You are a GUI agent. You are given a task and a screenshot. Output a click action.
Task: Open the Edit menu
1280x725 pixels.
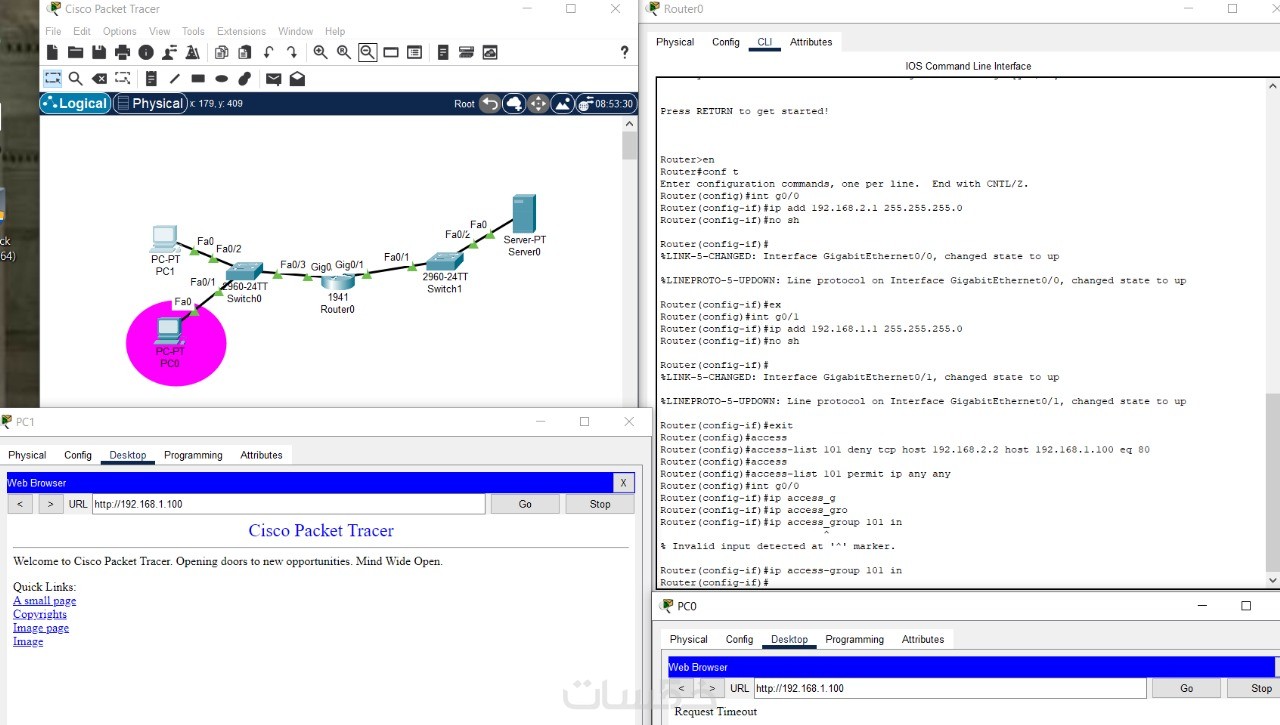point(82,31)
